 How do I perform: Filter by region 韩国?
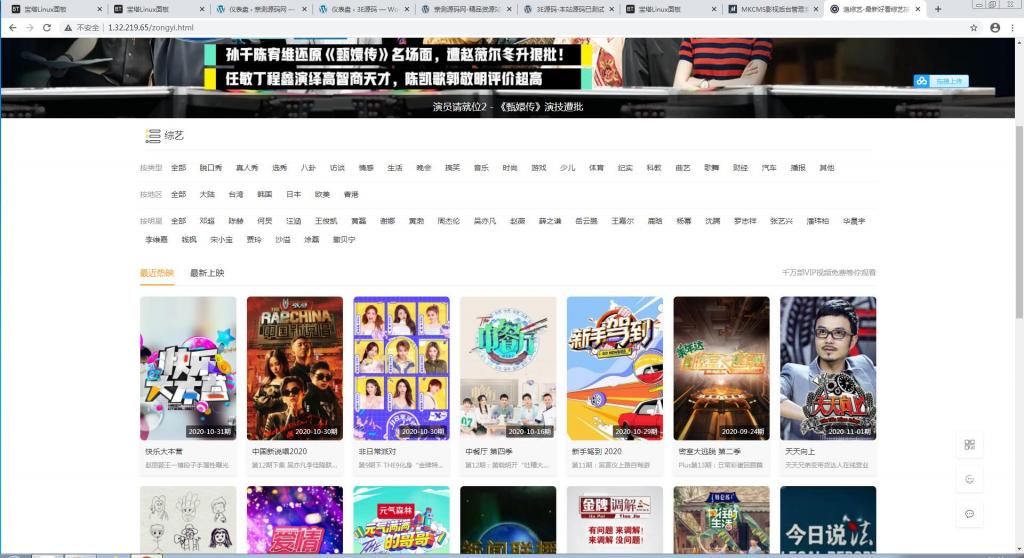[x=264, y=194]
